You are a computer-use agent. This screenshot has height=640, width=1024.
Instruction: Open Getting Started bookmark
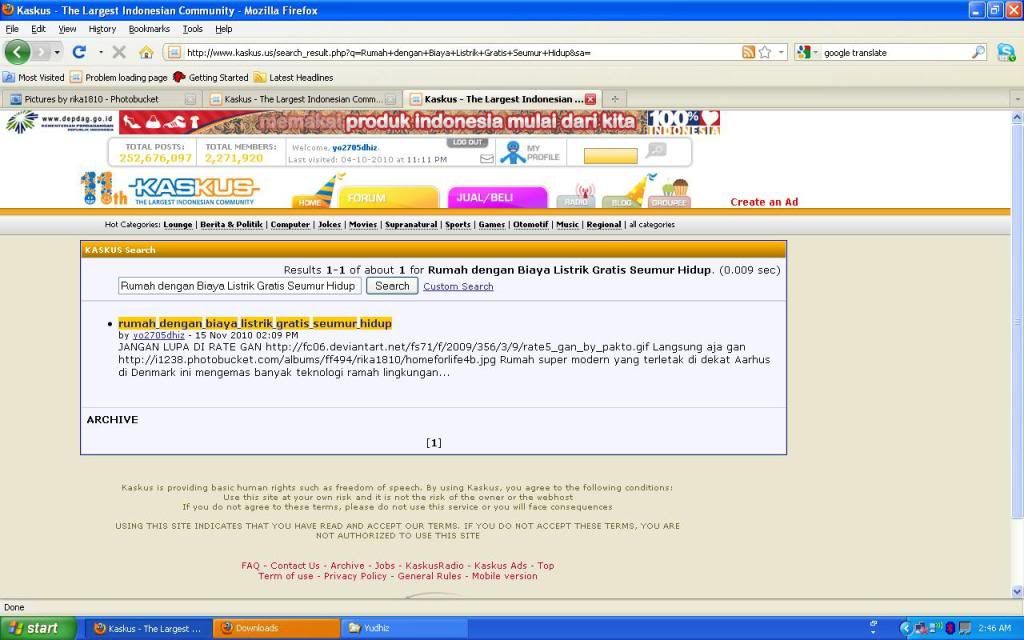[x=211, y=77]
